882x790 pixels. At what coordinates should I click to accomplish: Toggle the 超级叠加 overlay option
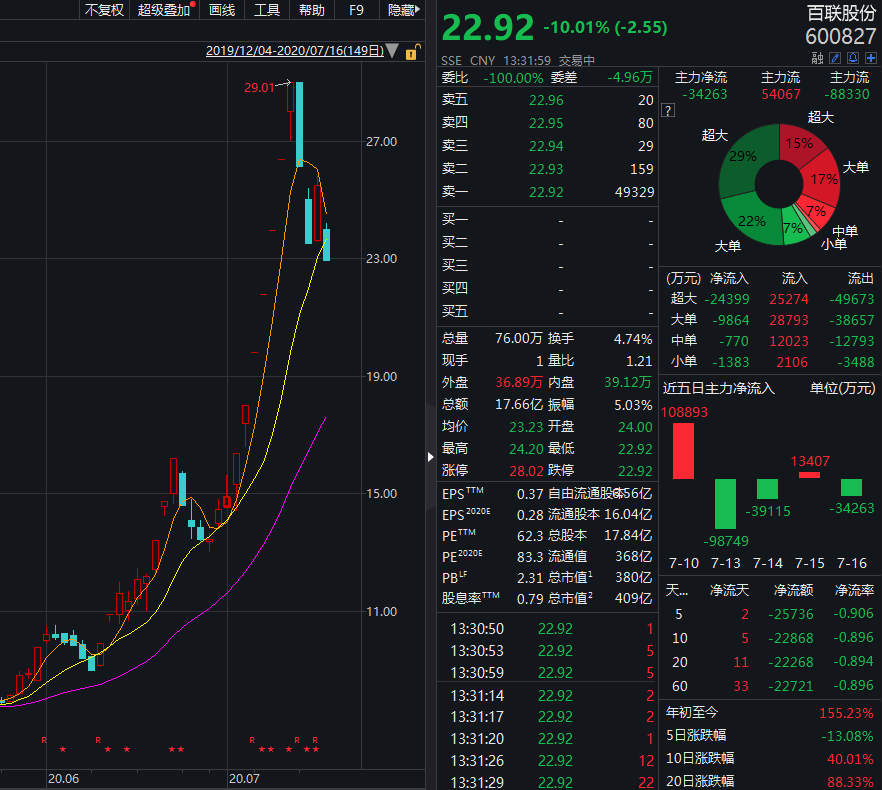(x=165, y=10)
